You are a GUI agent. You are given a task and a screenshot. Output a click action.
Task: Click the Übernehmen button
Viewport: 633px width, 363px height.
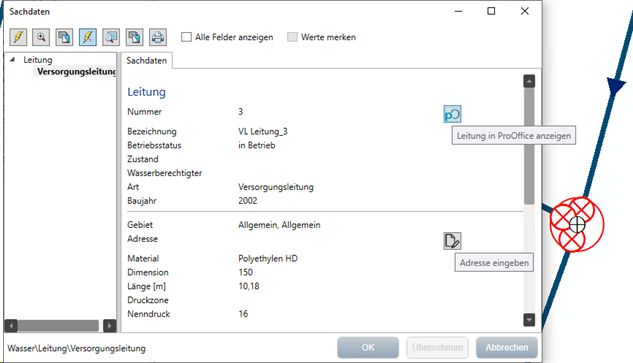[x=438, y=347]
